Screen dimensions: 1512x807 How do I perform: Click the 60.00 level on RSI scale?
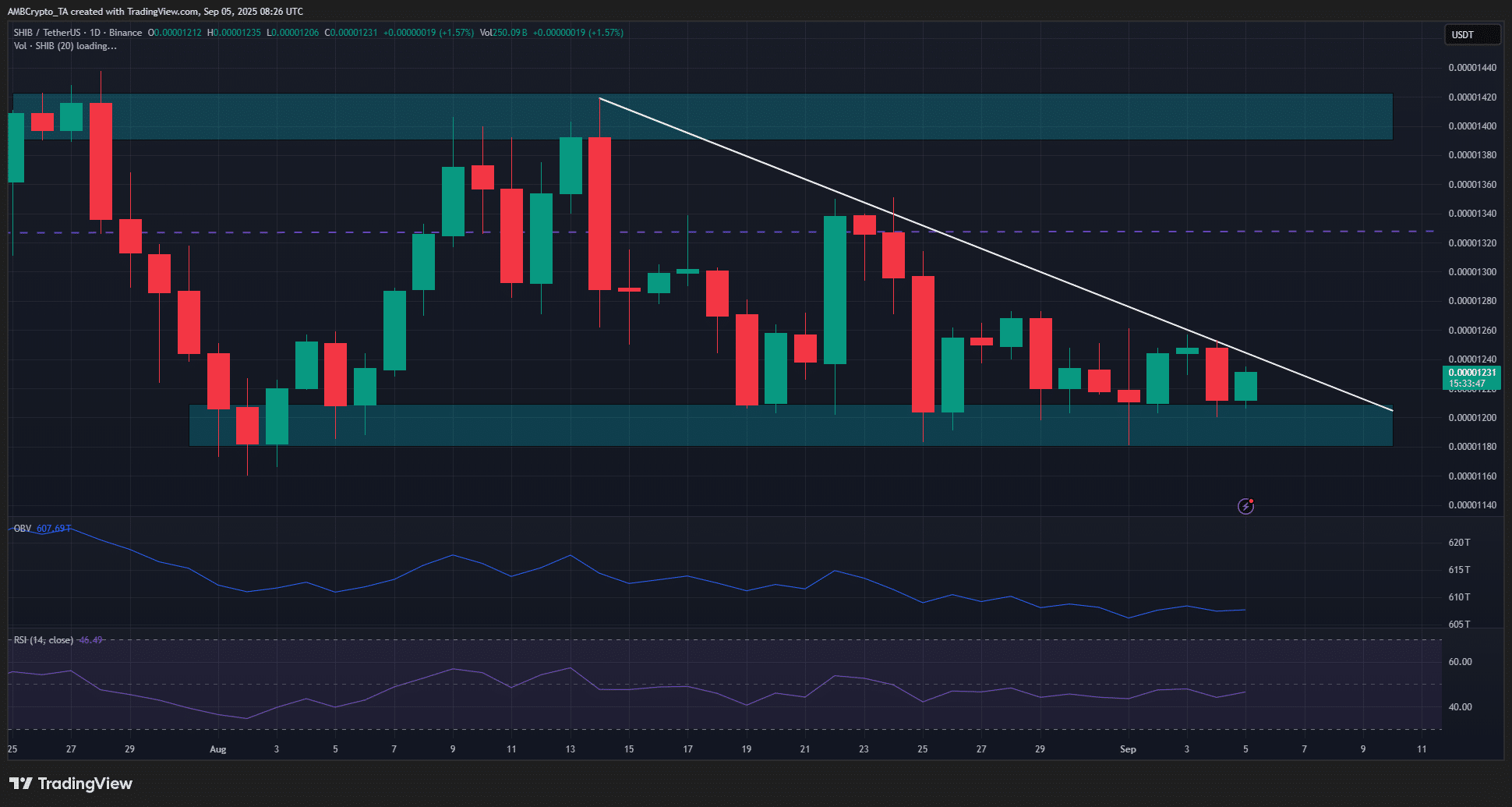[1460, 662]
